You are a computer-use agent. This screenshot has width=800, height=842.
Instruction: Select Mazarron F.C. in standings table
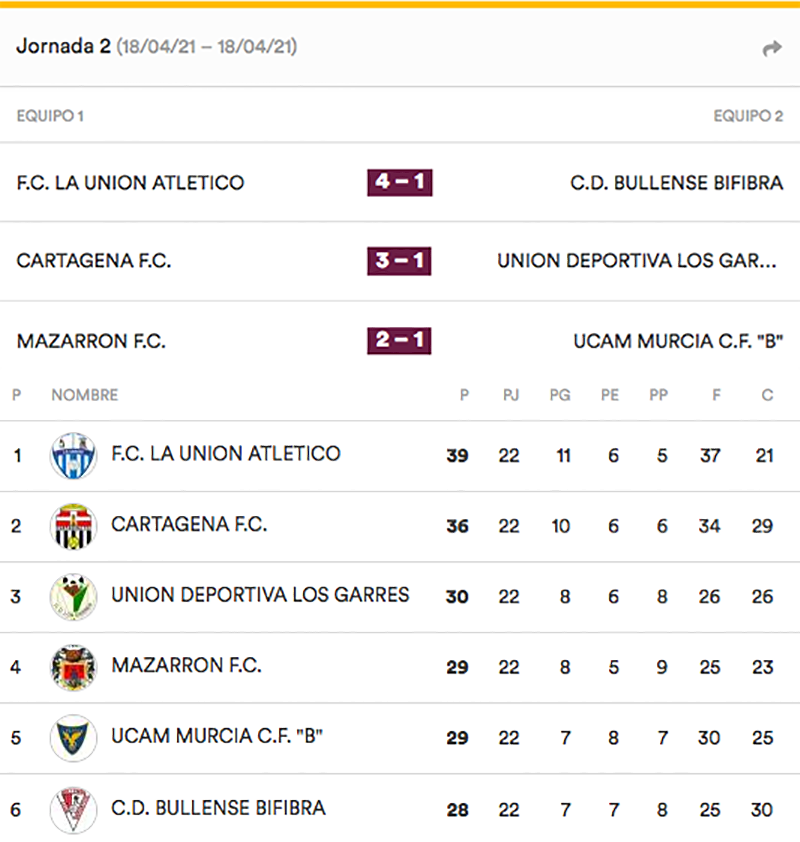(186, 665)
